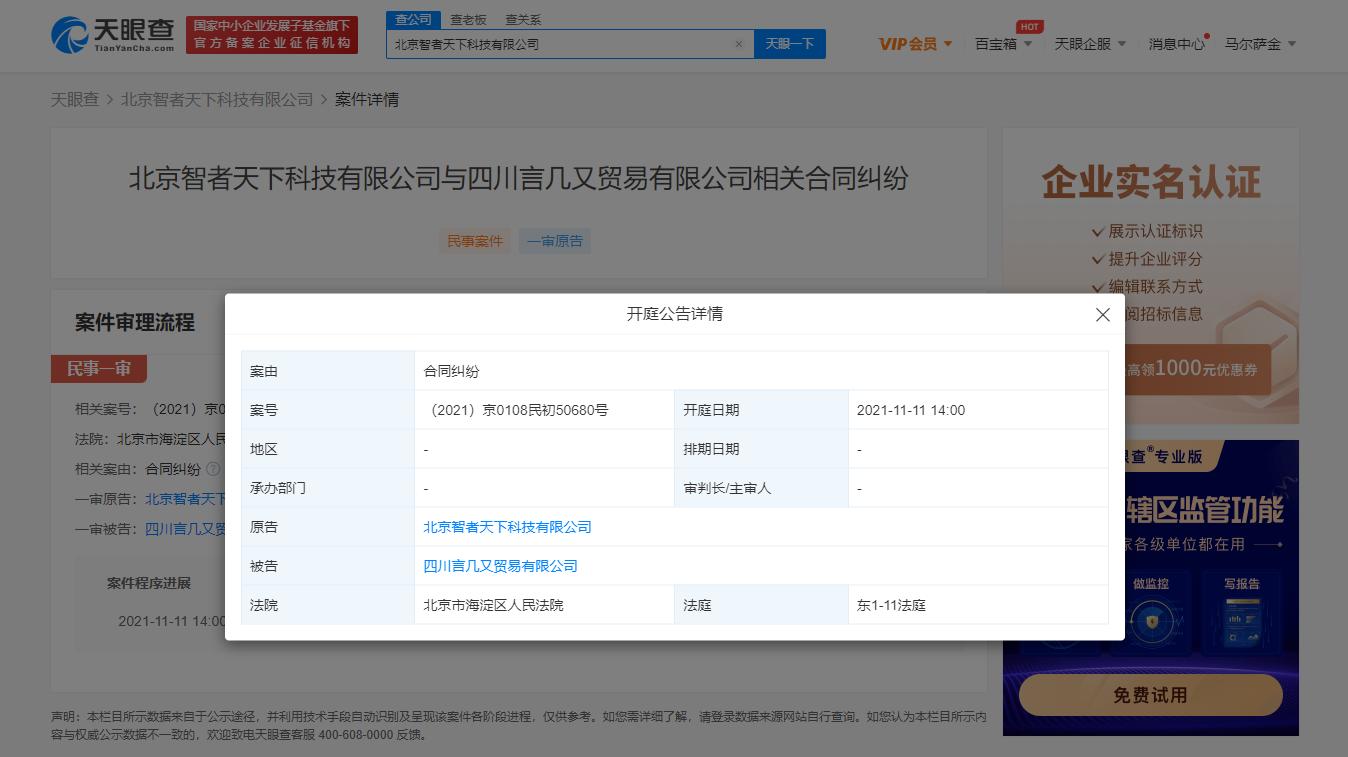Switch to the 查关系 search tab
Viewport: 1348px width, 757px height.
524,19
